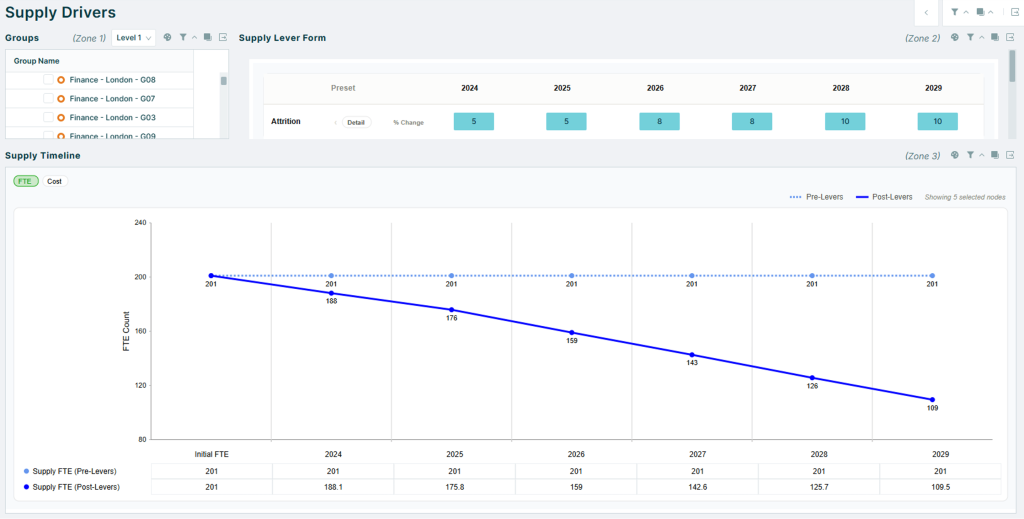Click Preset column label in lever form
Viewport: 1024px width, 519px height.
(x=344, y=88)
